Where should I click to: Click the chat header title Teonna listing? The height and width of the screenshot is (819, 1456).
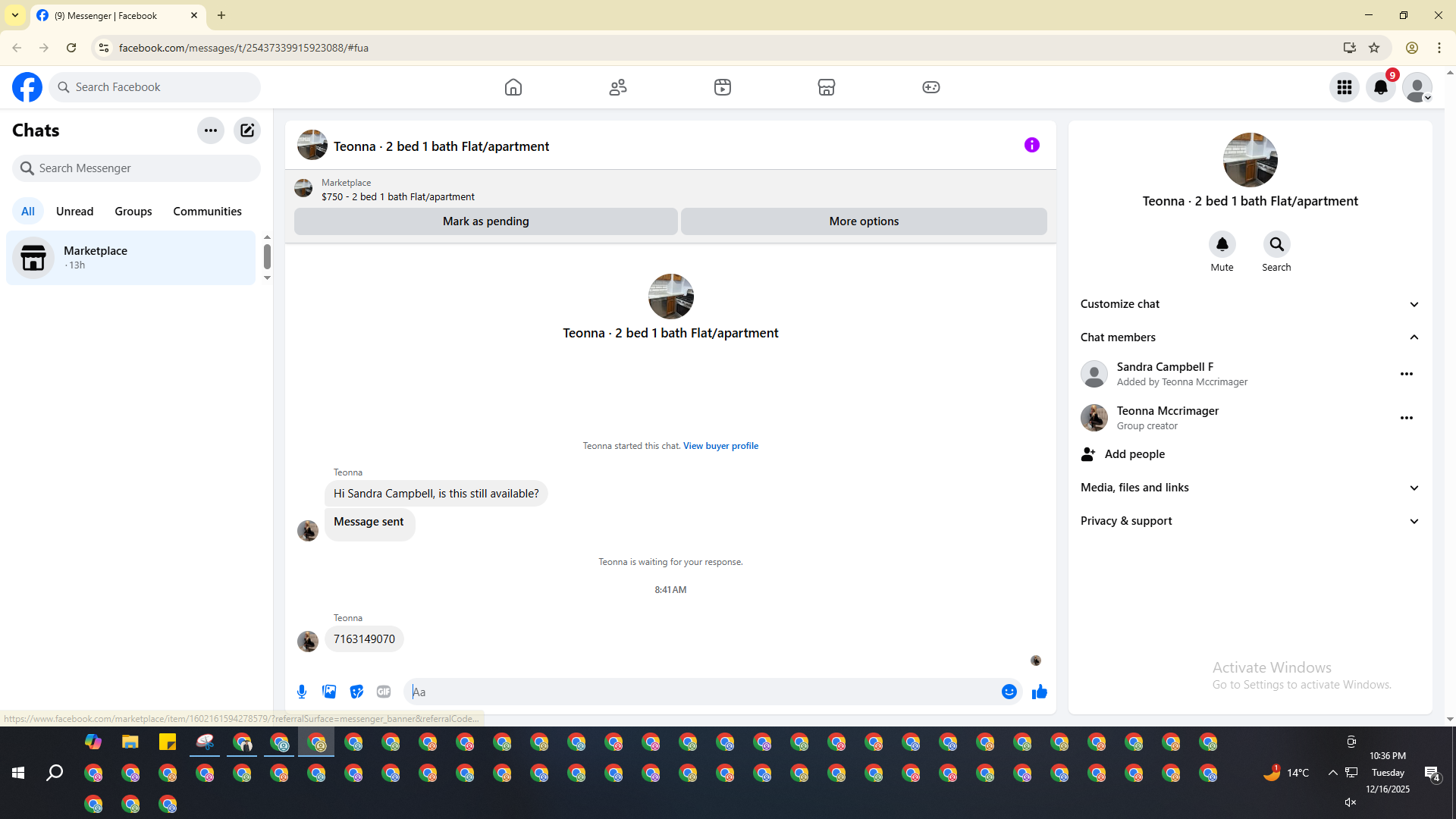coord(441,146)
